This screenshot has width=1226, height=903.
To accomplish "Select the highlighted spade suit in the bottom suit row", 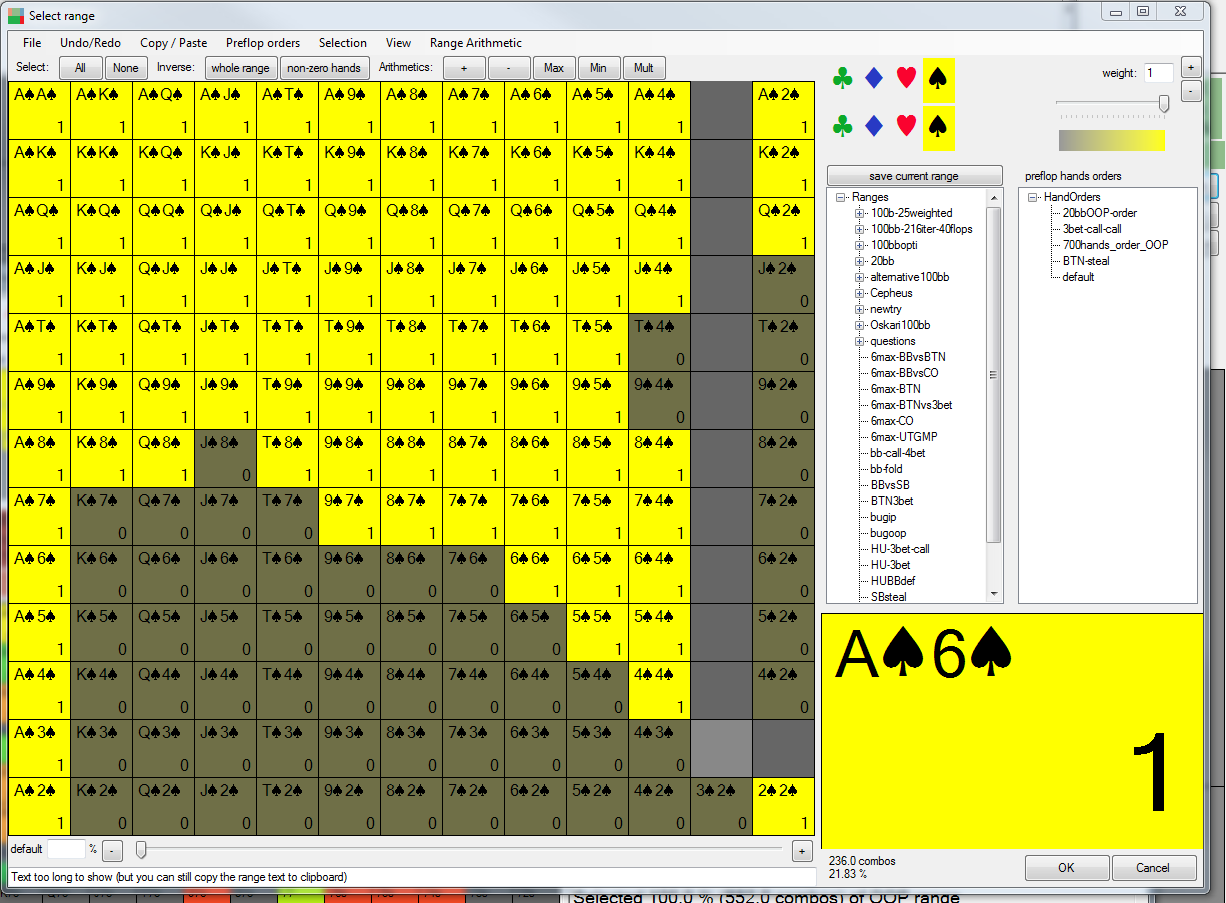I will pyautogui.click(x=938, y=127).
